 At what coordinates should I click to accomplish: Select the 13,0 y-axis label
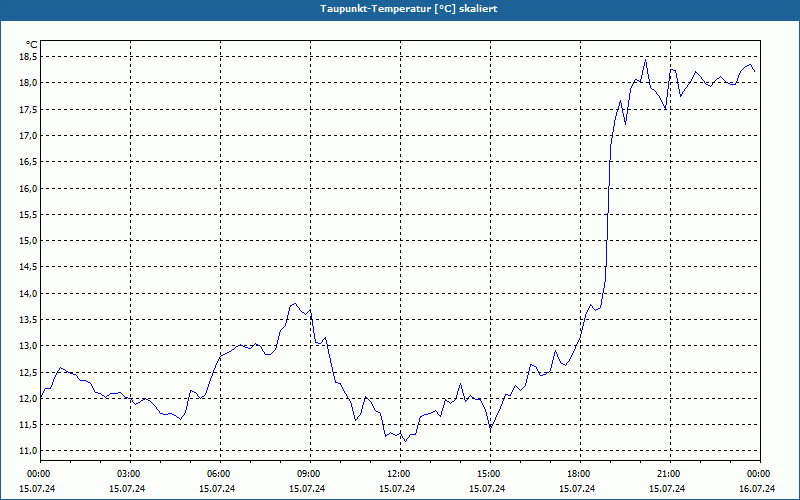[x=29, y=345]
